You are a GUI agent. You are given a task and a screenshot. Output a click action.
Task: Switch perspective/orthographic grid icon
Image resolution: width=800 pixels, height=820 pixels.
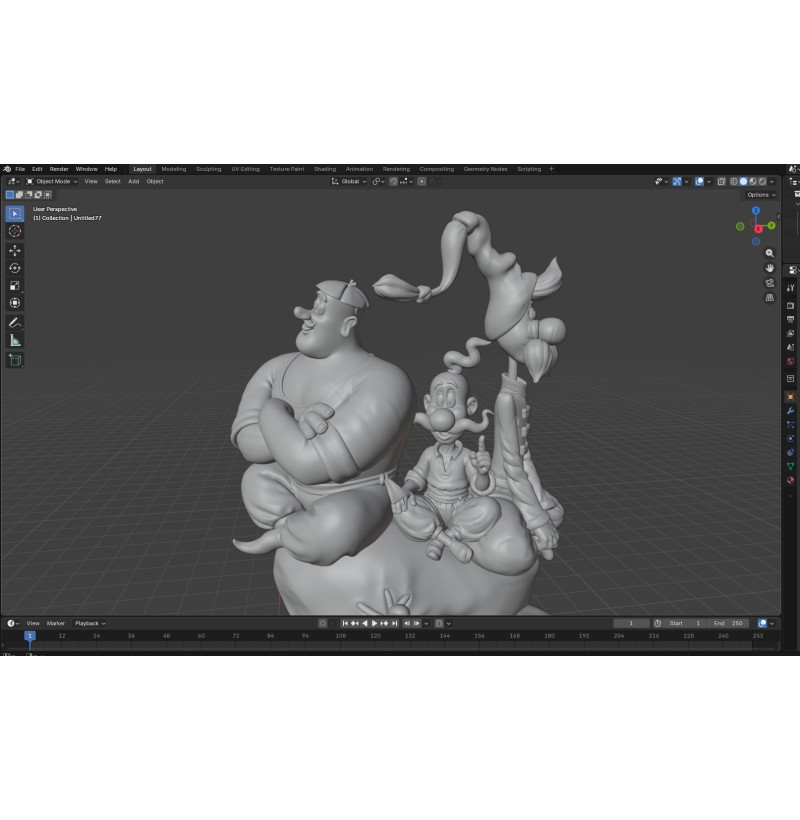[770, 298]
